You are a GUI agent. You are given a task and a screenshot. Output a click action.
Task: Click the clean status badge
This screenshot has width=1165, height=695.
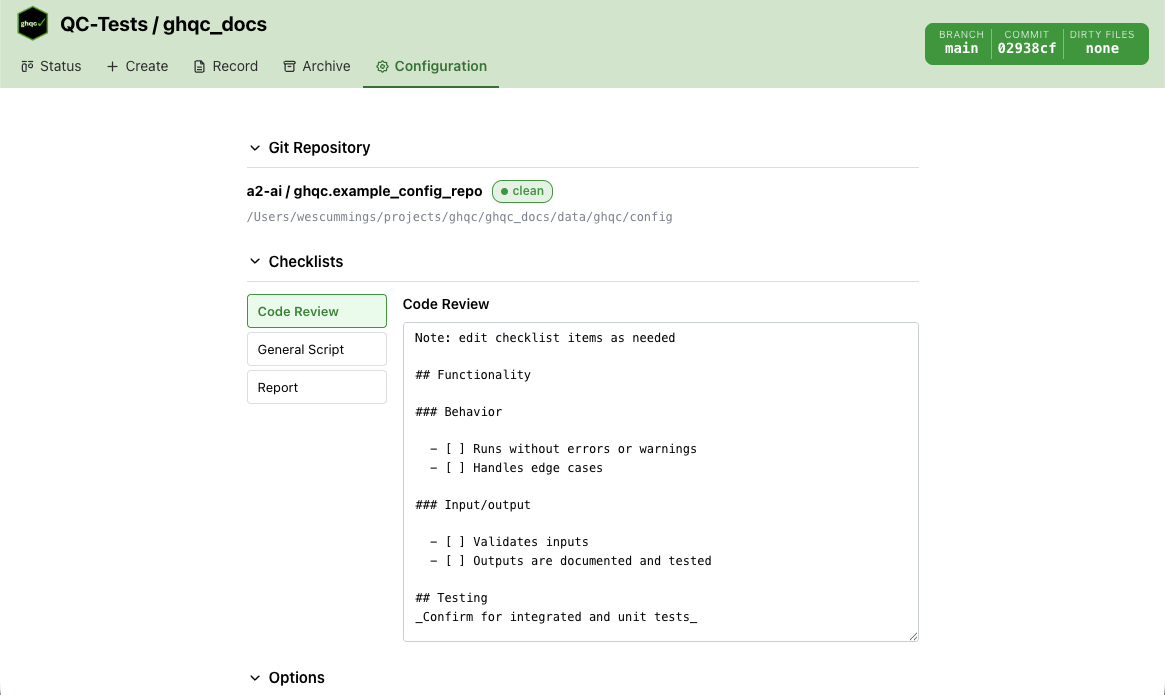(x=522, y=191)
